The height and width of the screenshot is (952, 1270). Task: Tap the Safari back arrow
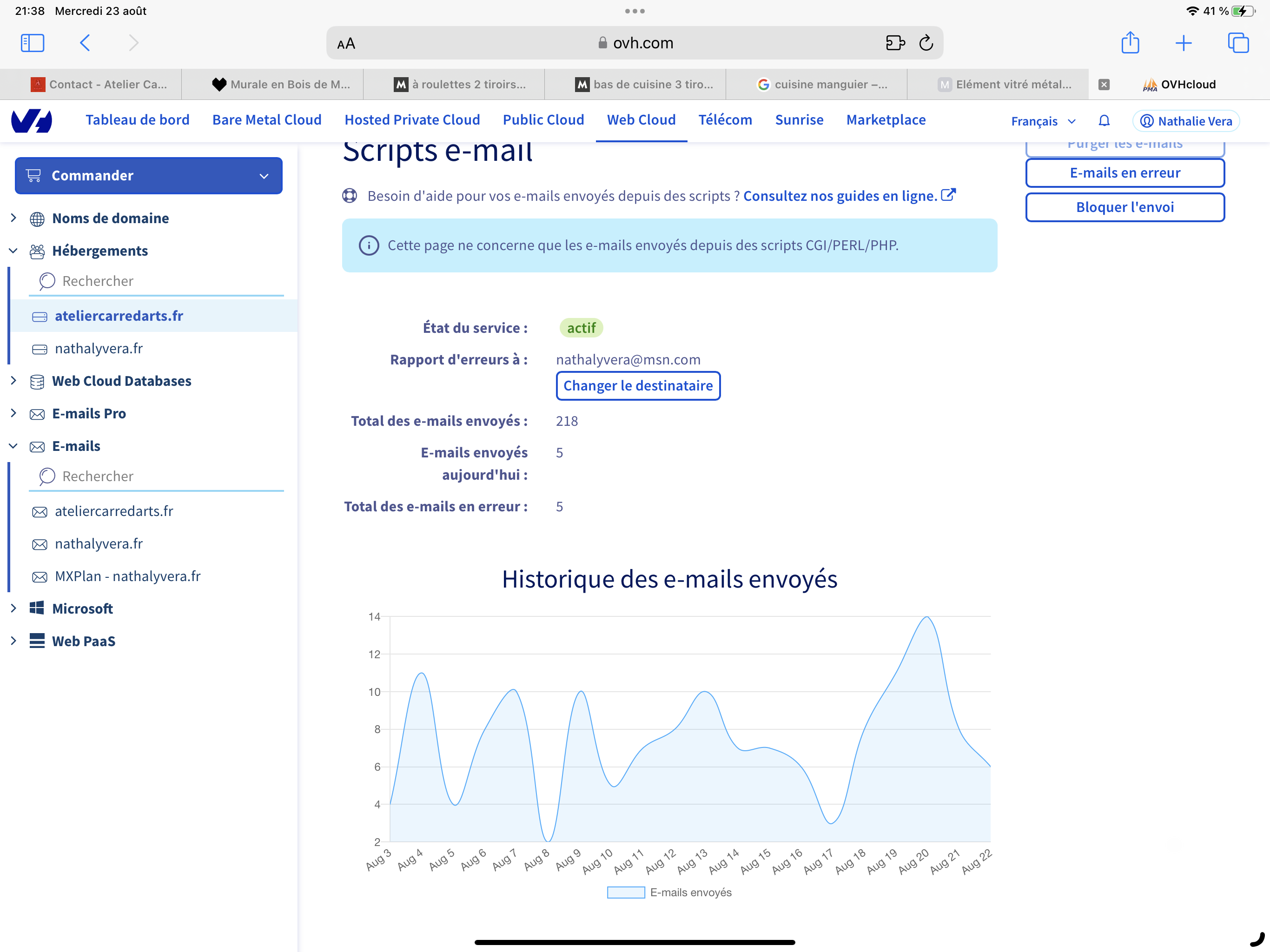pyautogui.click(x=85, y=43)
